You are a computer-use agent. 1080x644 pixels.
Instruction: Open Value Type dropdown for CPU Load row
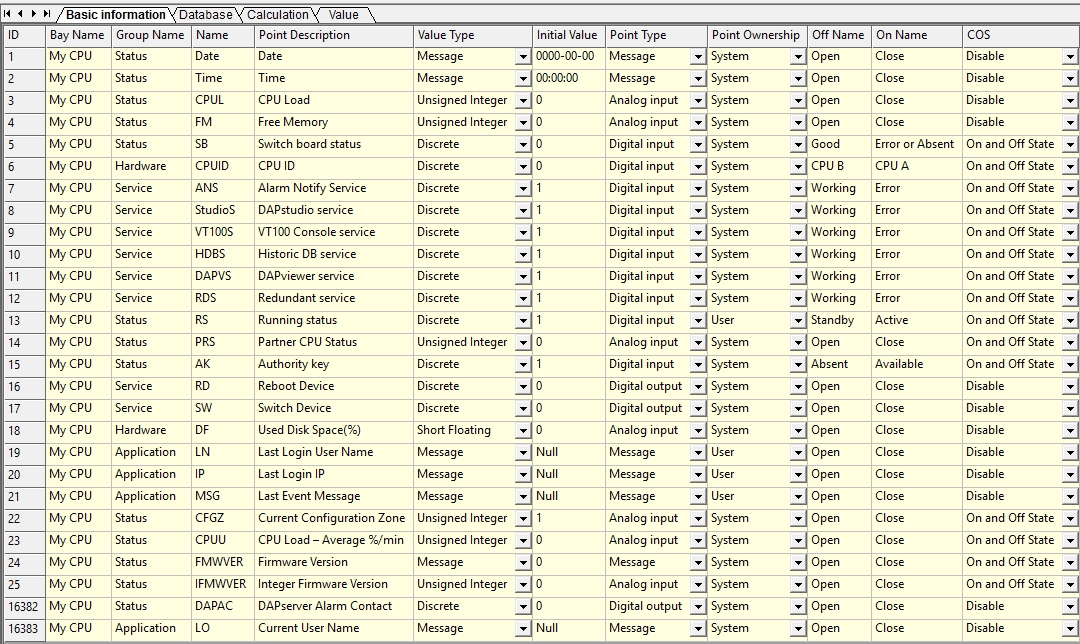(523, 101)
